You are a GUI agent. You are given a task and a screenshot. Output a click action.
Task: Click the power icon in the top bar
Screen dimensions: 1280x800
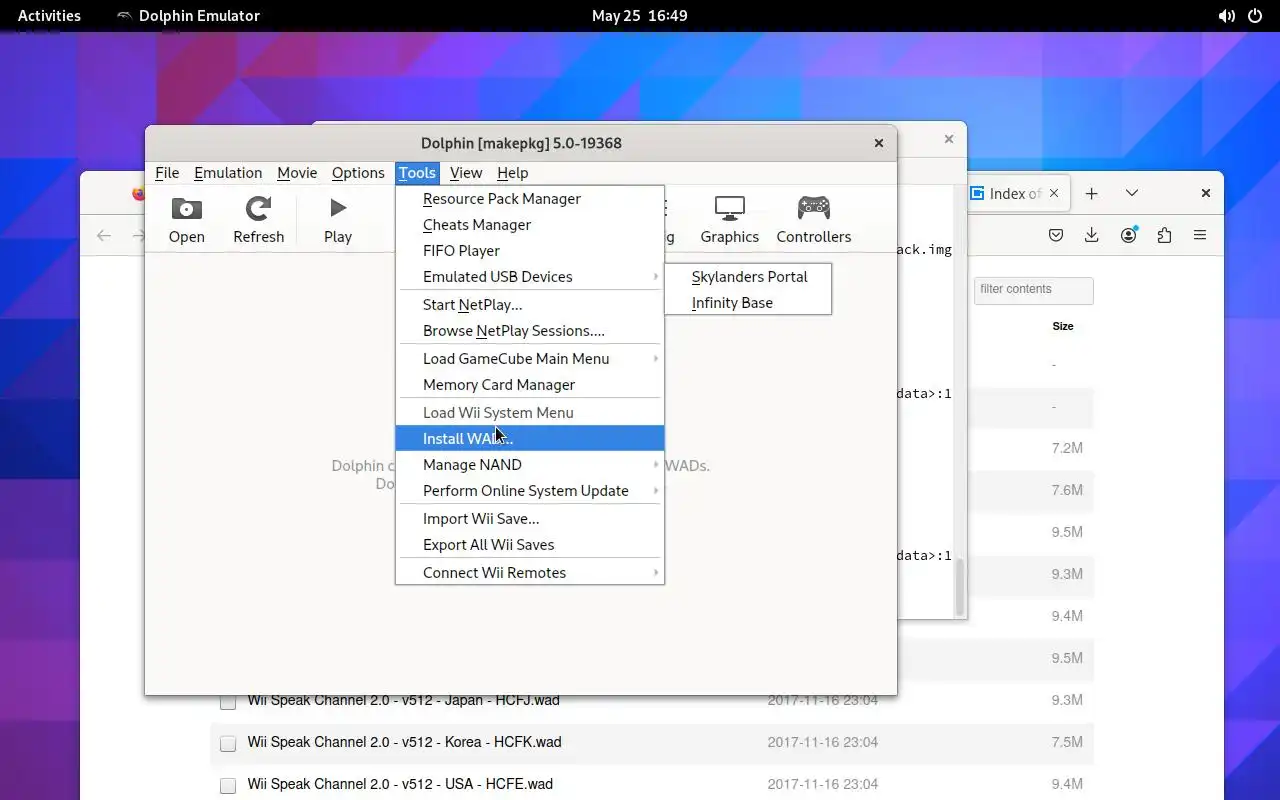tap(1254, 16)
